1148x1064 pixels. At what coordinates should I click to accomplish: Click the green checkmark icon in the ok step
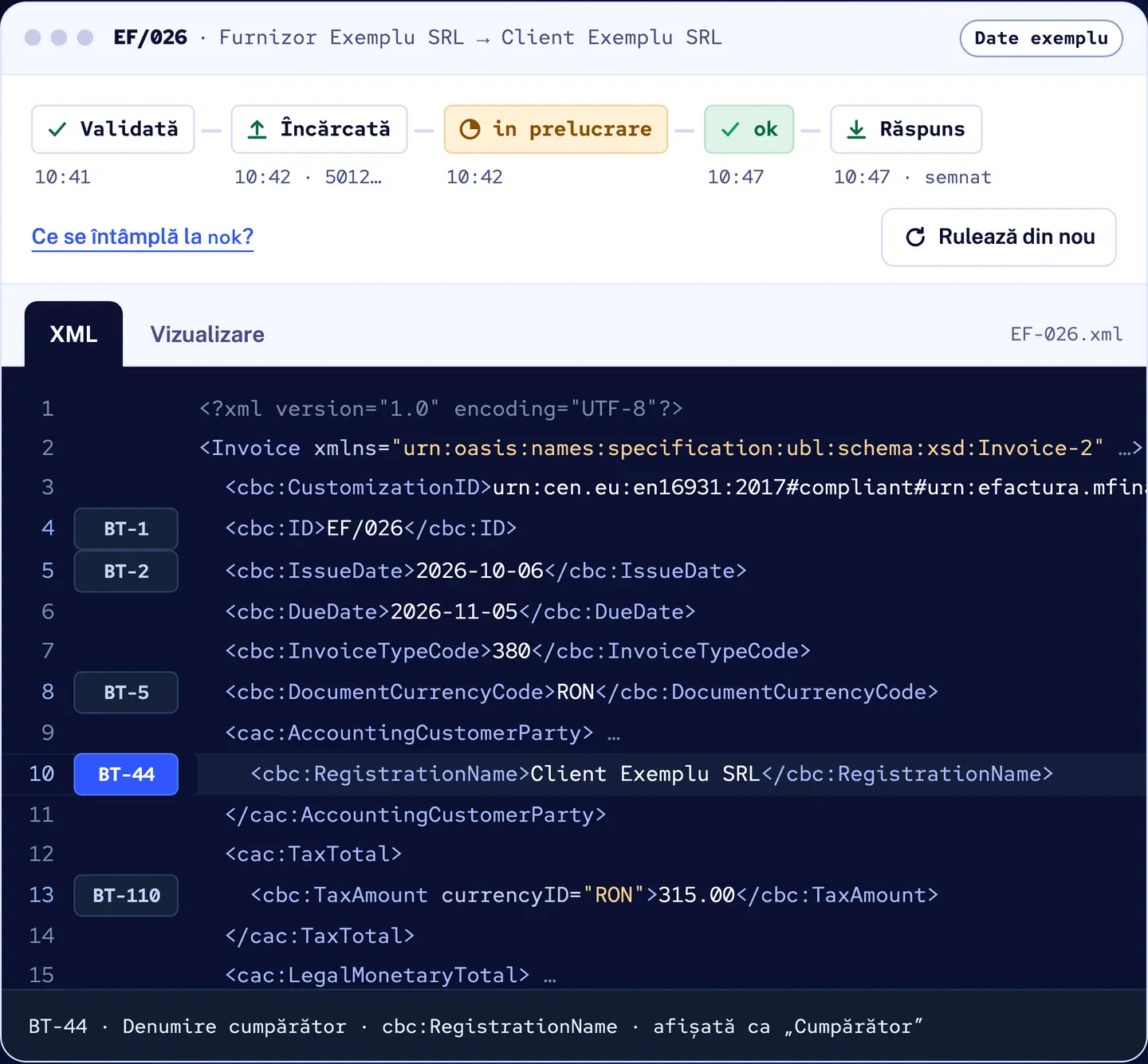[730, 129]
